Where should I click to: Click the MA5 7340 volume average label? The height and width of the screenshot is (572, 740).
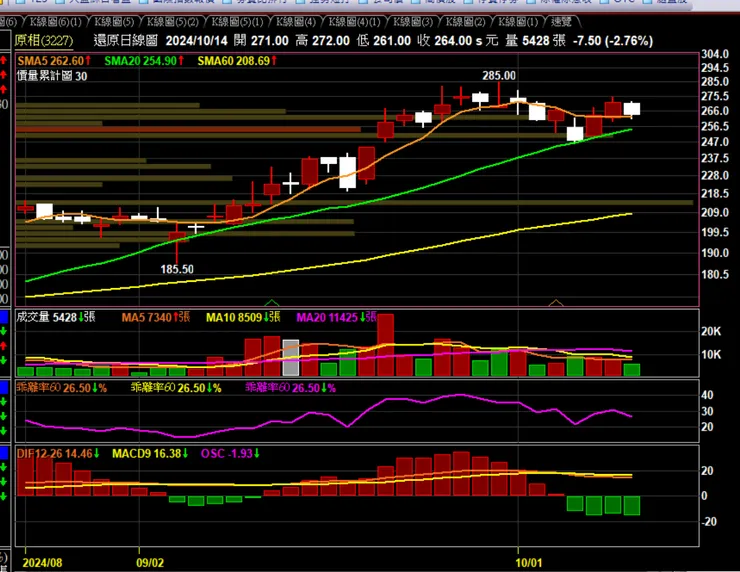tap(156, 317)
